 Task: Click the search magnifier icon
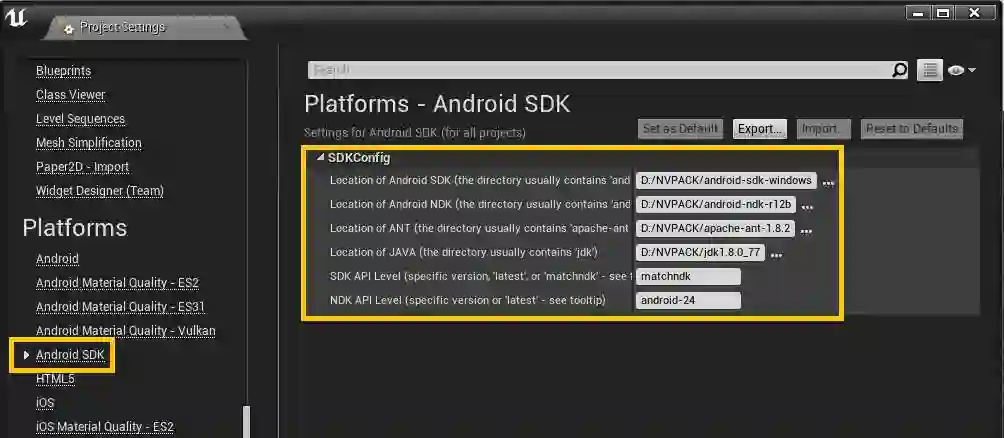point(900,70)
